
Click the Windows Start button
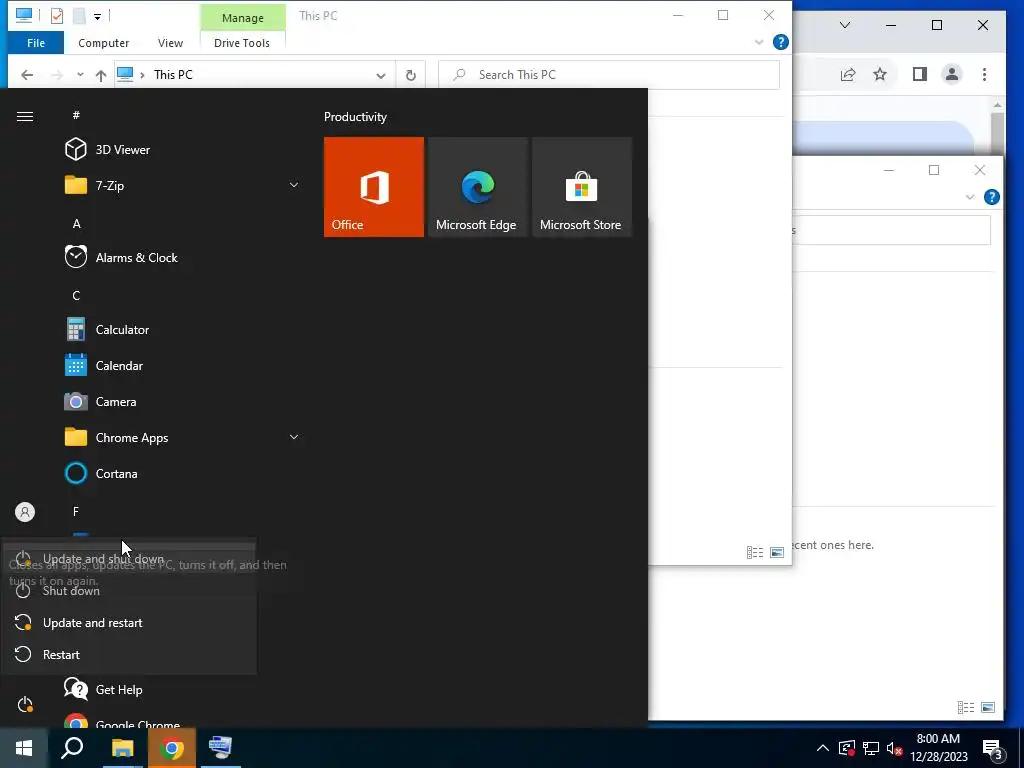[x=24, y=747]
